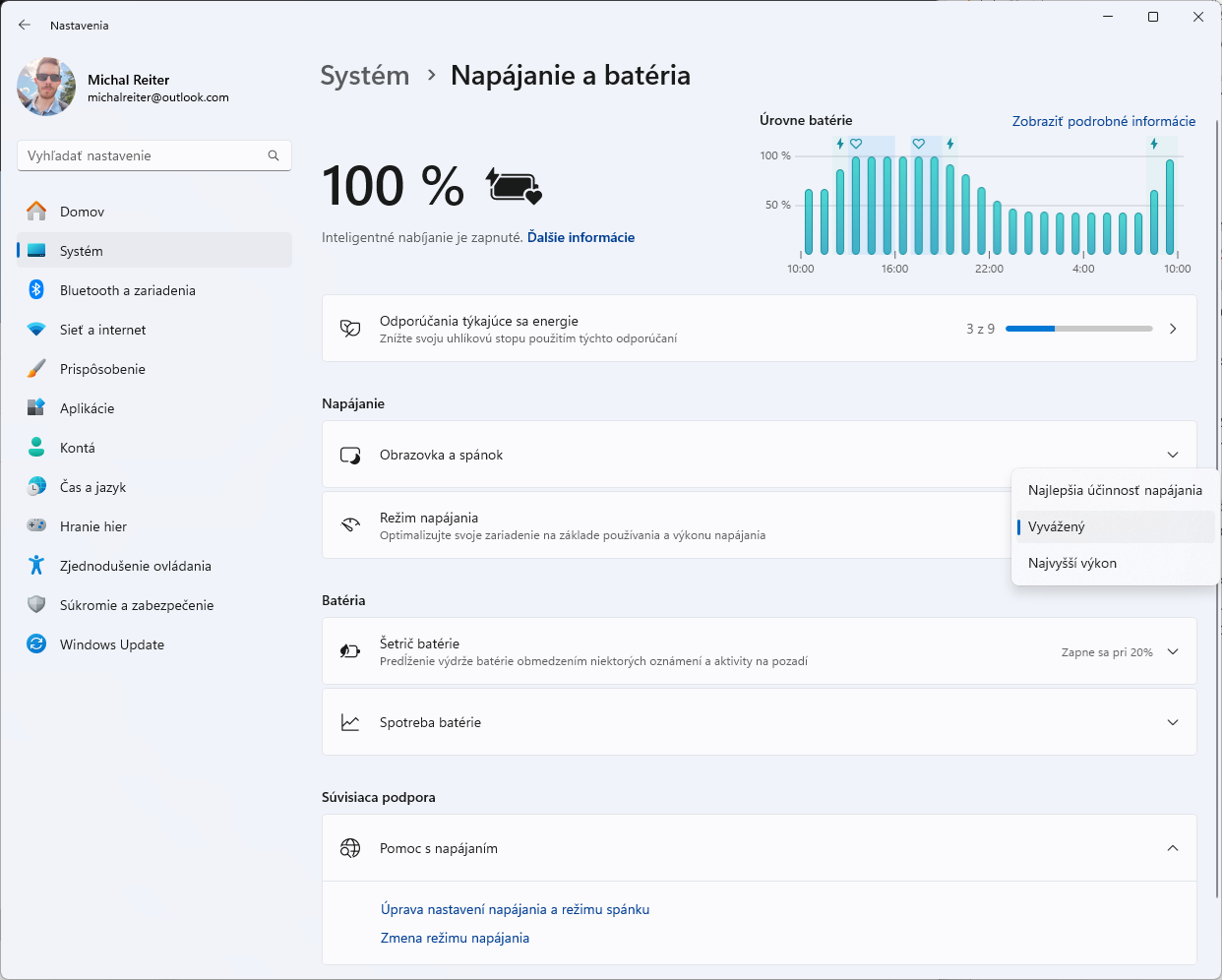Collapse the Pomoc s napájaním section
Screen dimensions: 1222x980
[1172, 848]
